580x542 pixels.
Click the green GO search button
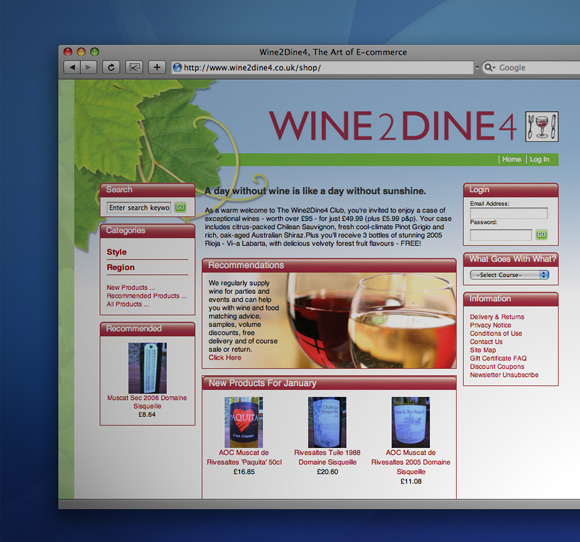click(x=180, y=207)
